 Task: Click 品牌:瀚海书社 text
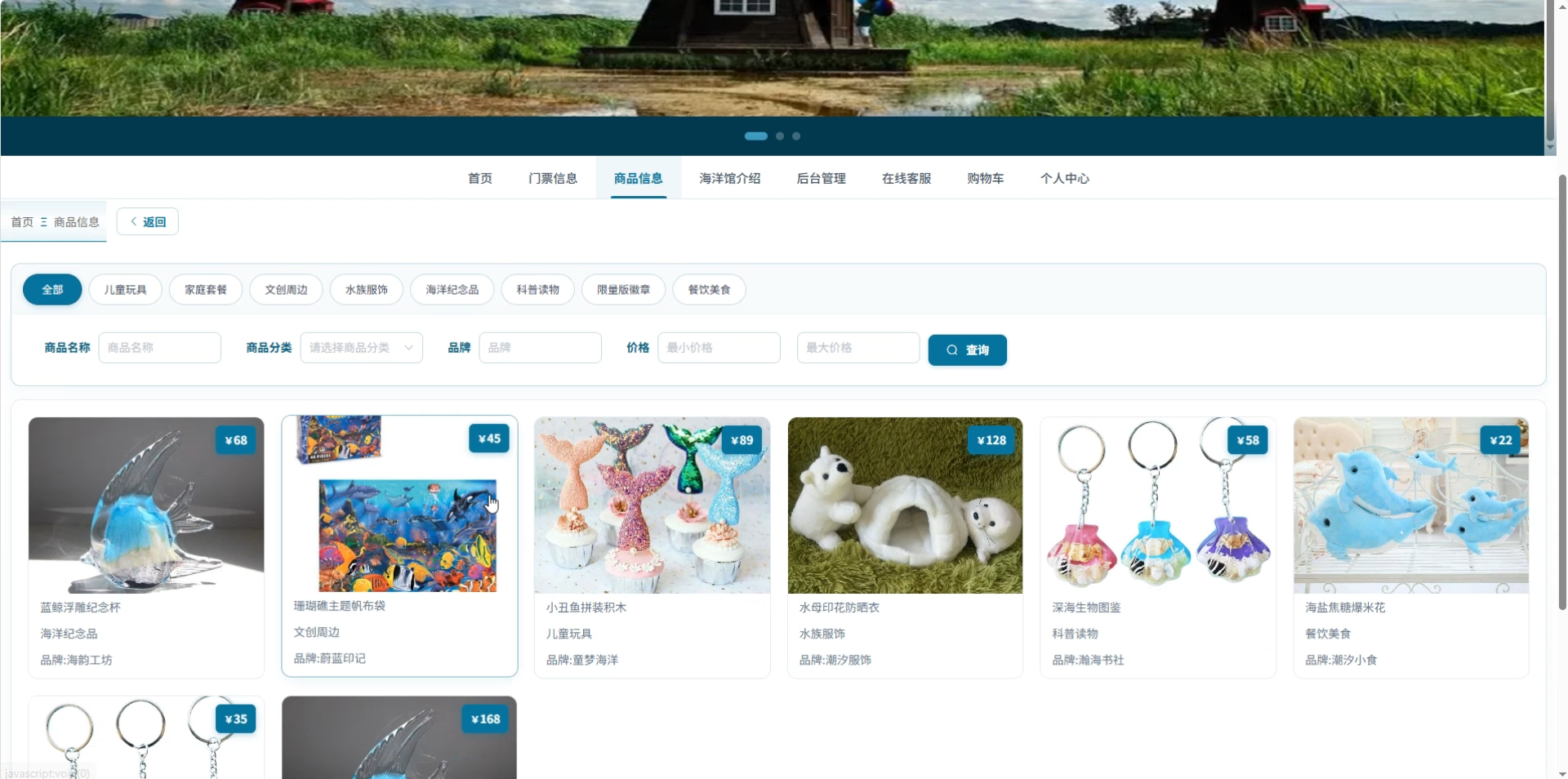pyautogui.click(x=1088, y=660)
